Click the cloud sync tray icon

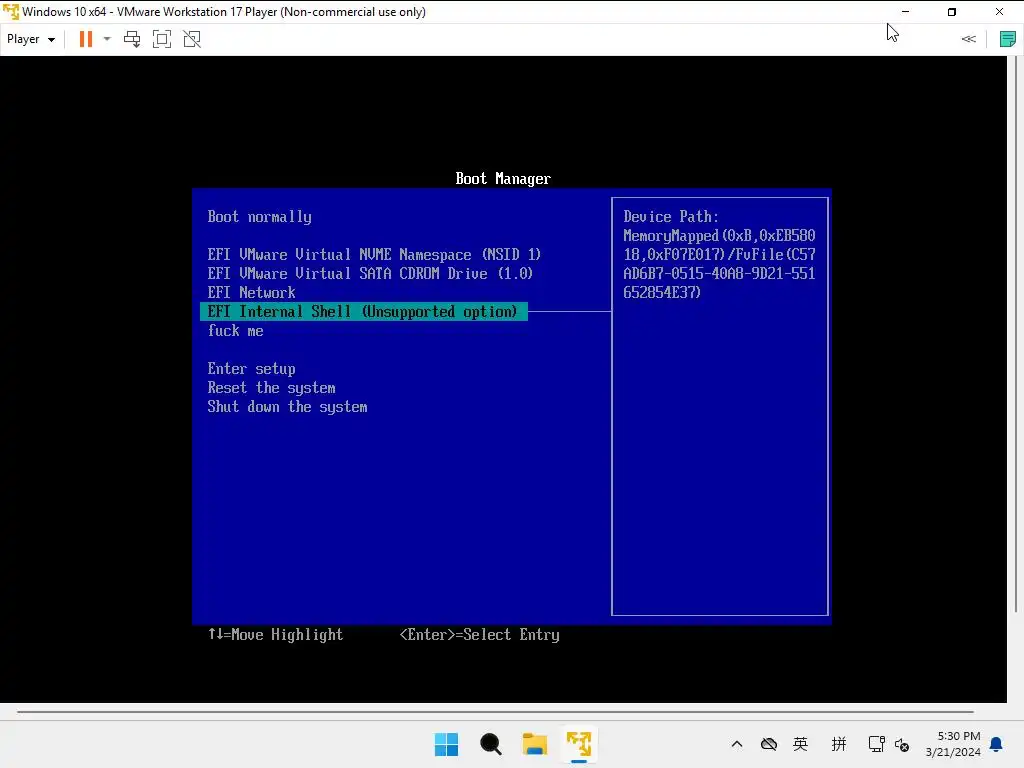click(769, 744)
